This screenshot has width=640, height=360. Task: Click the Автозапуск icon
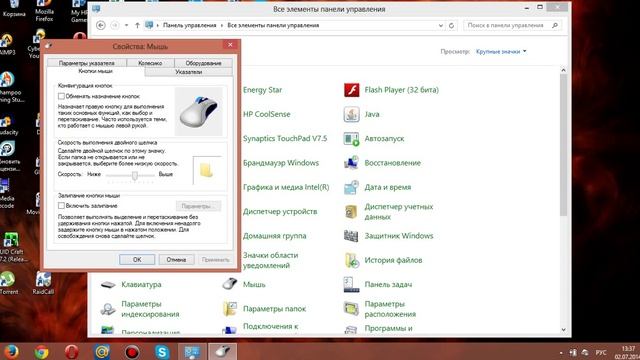click(x=351, y=139)
